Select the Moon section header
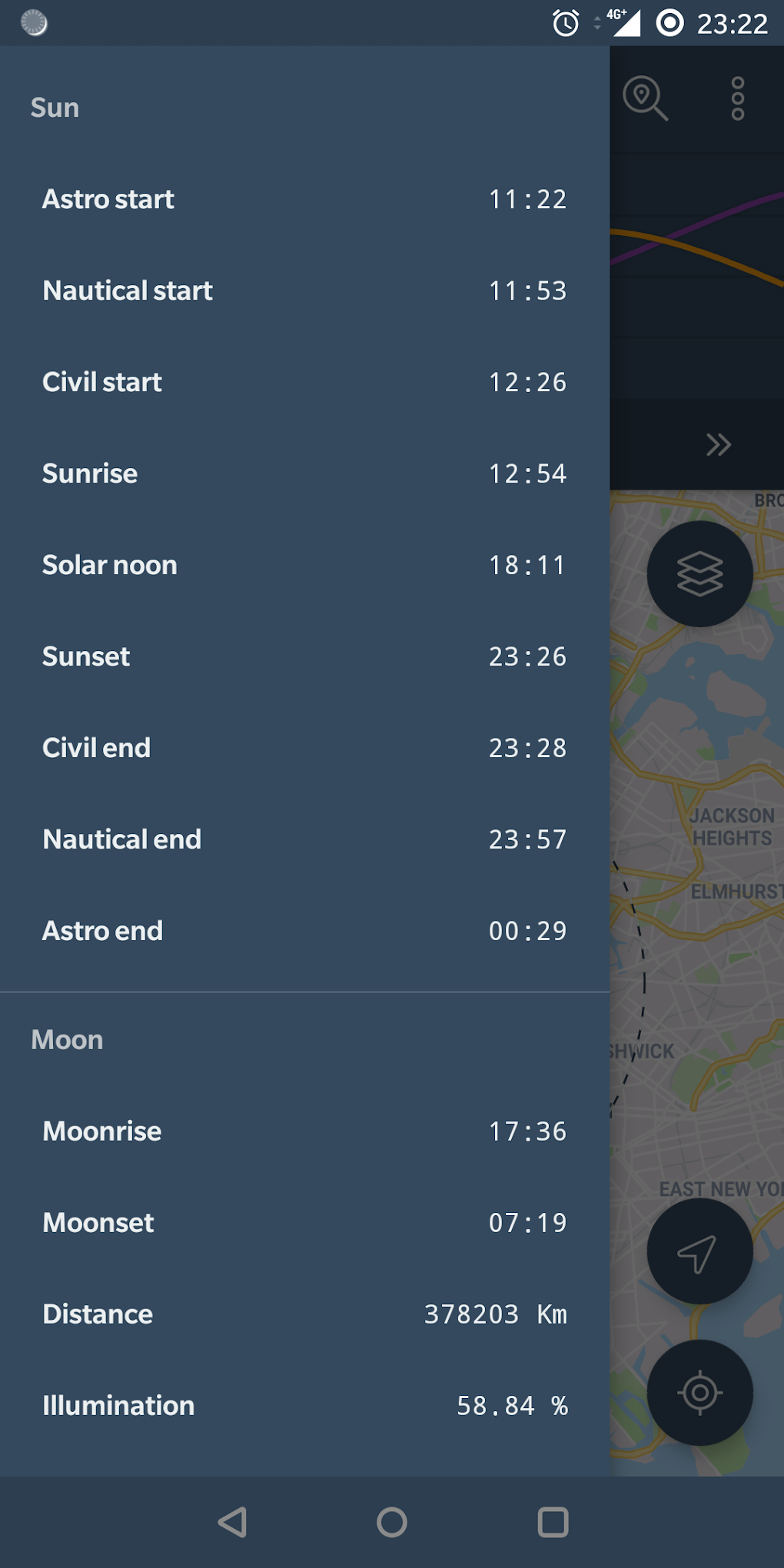784x1568 pixels. [x=67, y=1039]
